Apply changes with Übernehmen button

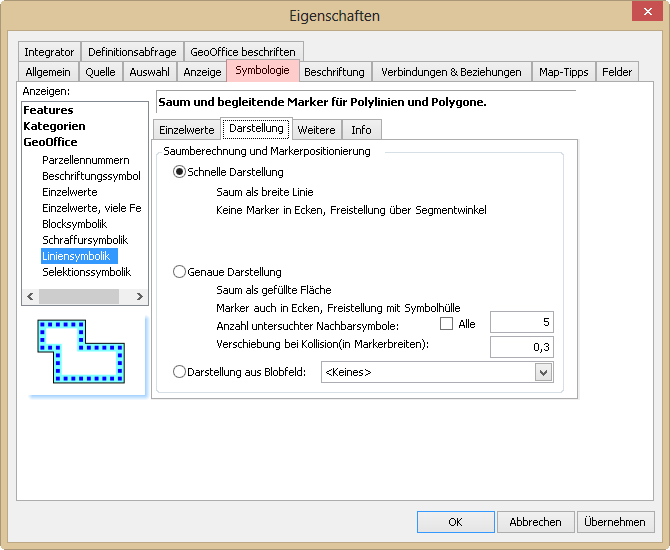pos(615,522)
